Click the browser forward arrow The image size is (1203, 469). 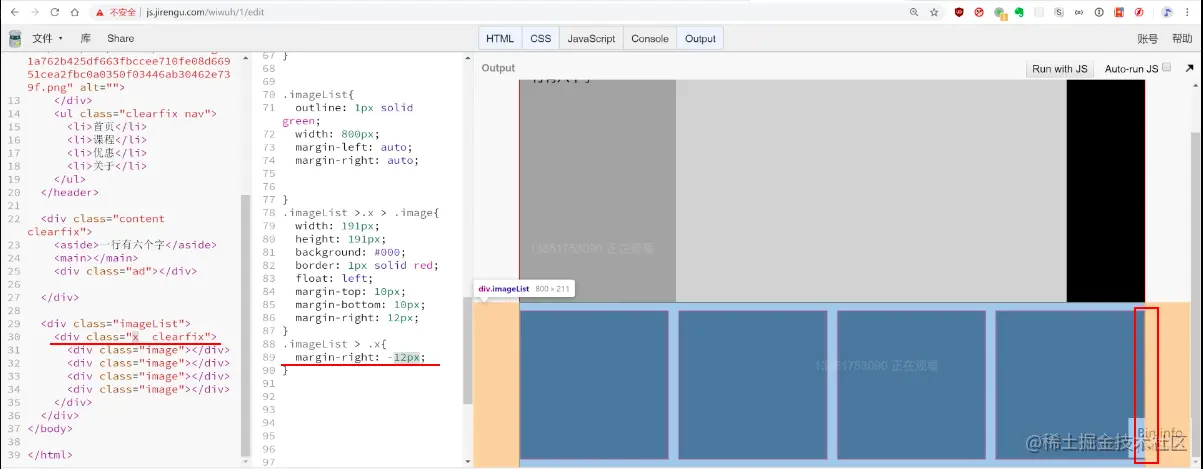point(37,12)
